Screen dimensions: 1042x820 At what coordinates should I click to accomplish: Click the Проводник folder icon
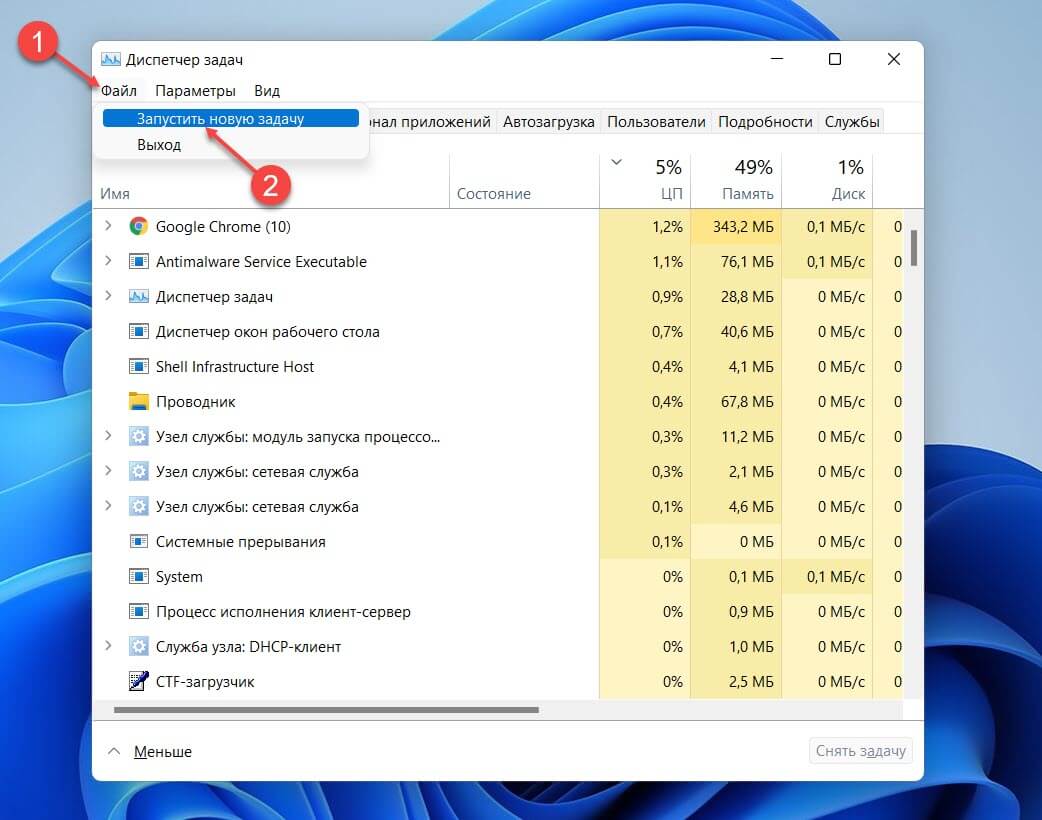coord(138,401)
